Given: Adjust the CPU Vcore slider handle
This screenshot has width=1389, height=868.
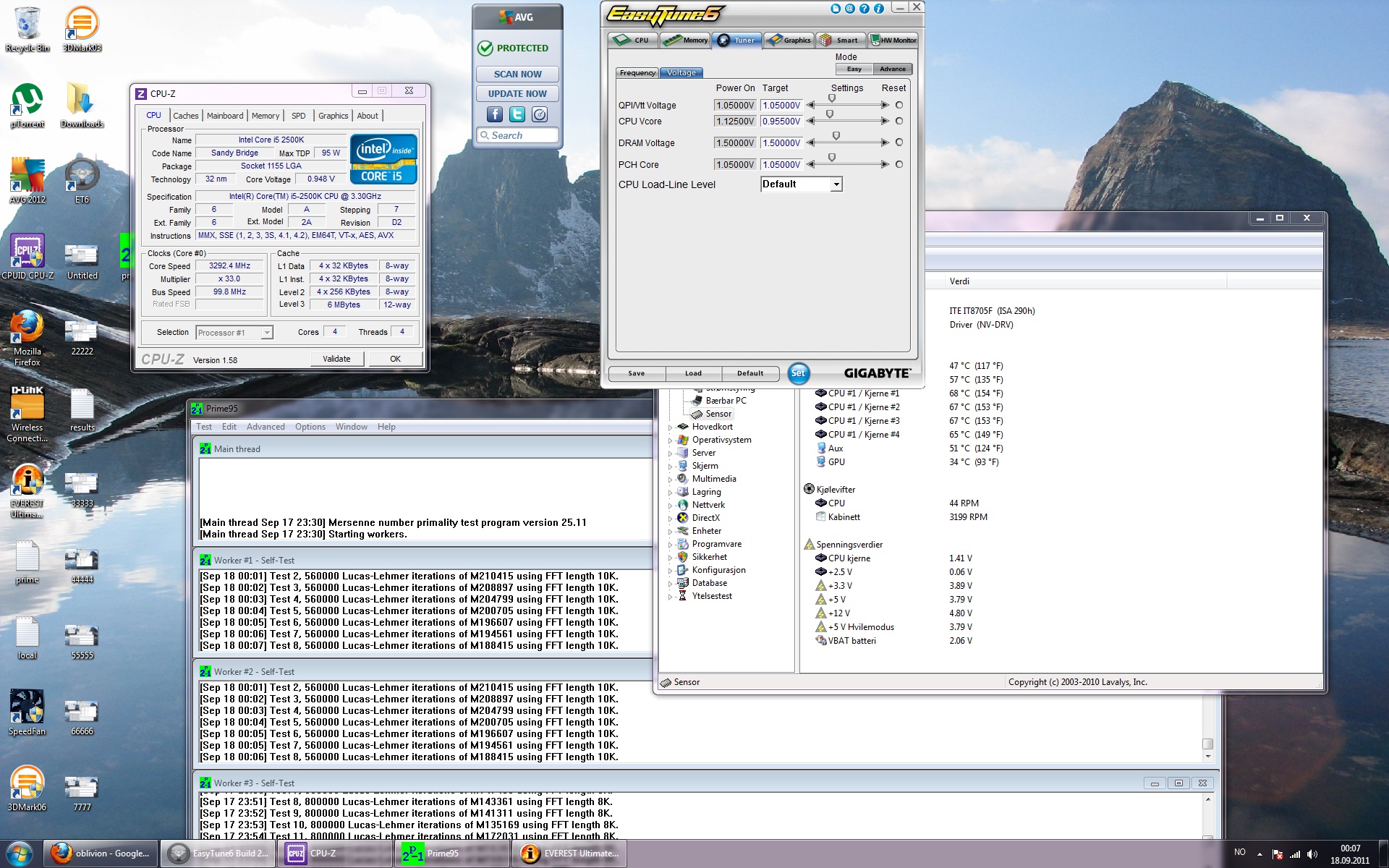Looking at the screenshot, I should 830,114.
